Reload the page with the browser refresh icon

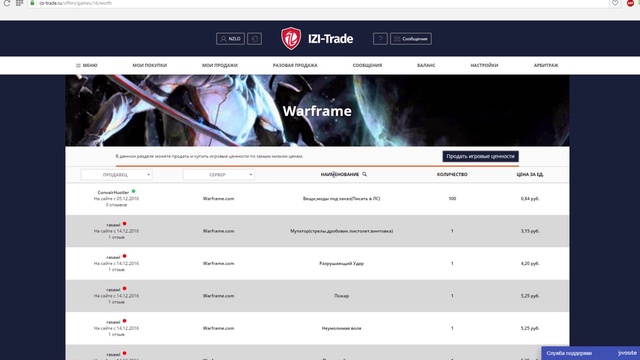(7, 3)
